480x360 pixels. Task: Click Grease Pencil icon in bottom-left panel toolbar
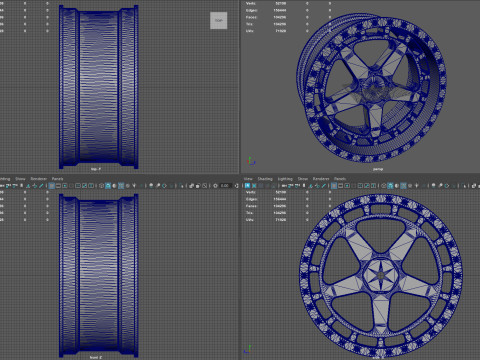click(x=41, y=186)
